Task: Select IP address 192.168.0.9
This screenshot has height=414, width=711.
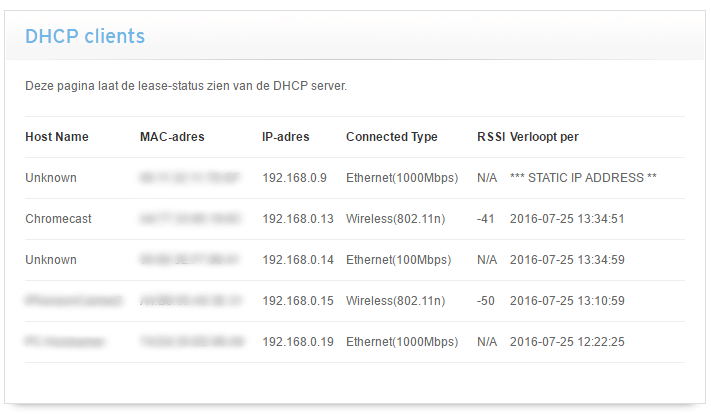Action: 294,178
